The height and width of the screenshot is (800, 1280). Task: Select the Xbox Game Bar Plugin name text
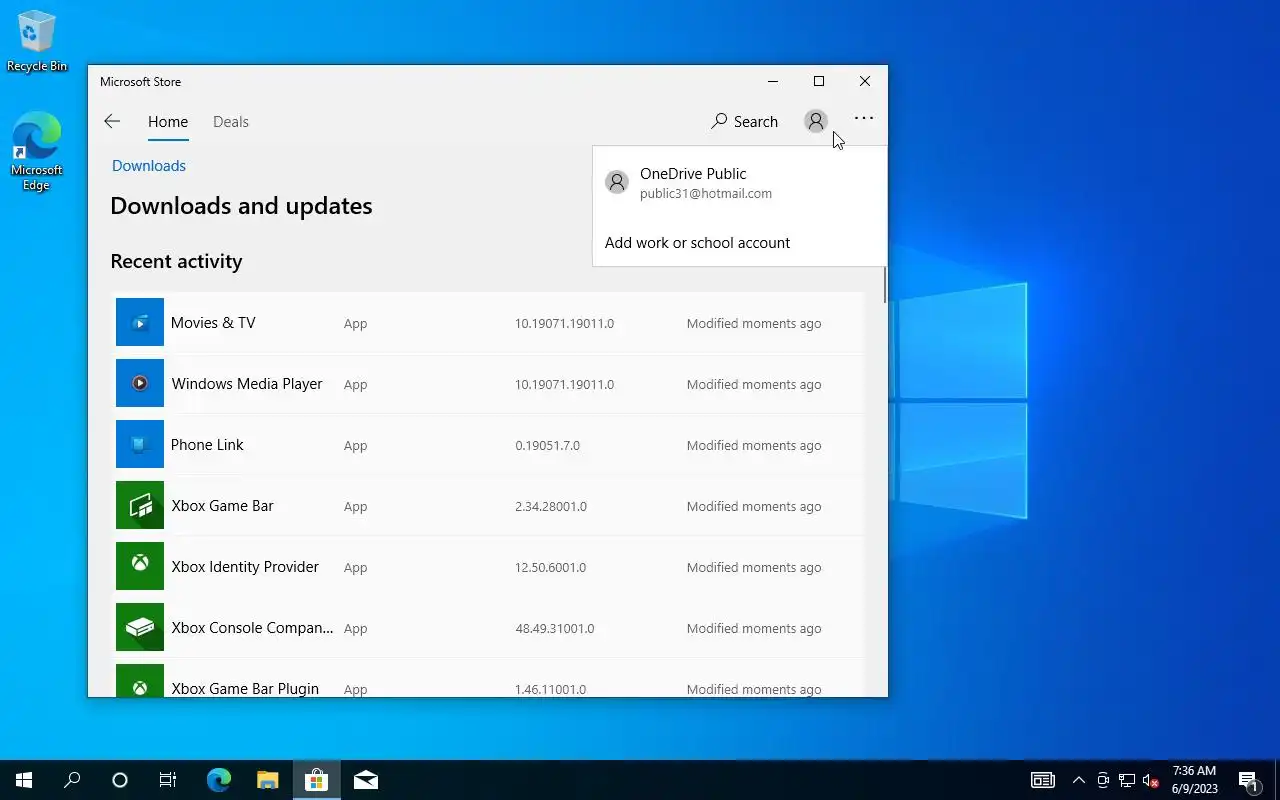click(245, 688)
